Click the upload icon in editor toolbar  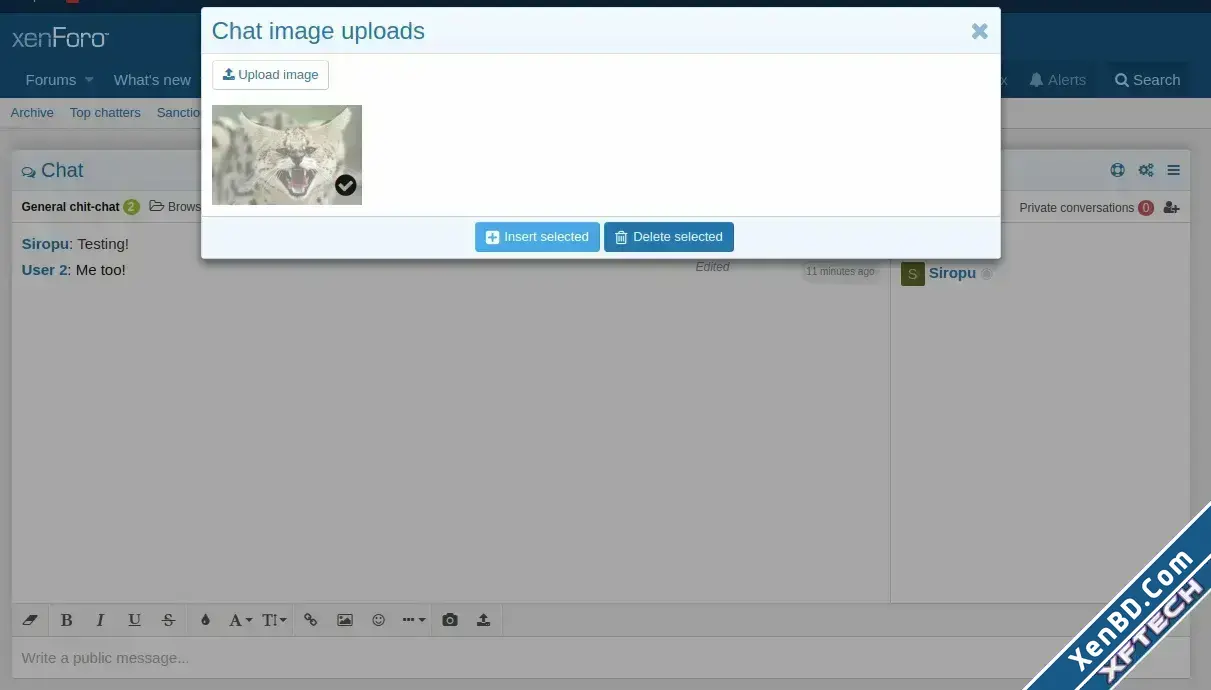(484, 620)
